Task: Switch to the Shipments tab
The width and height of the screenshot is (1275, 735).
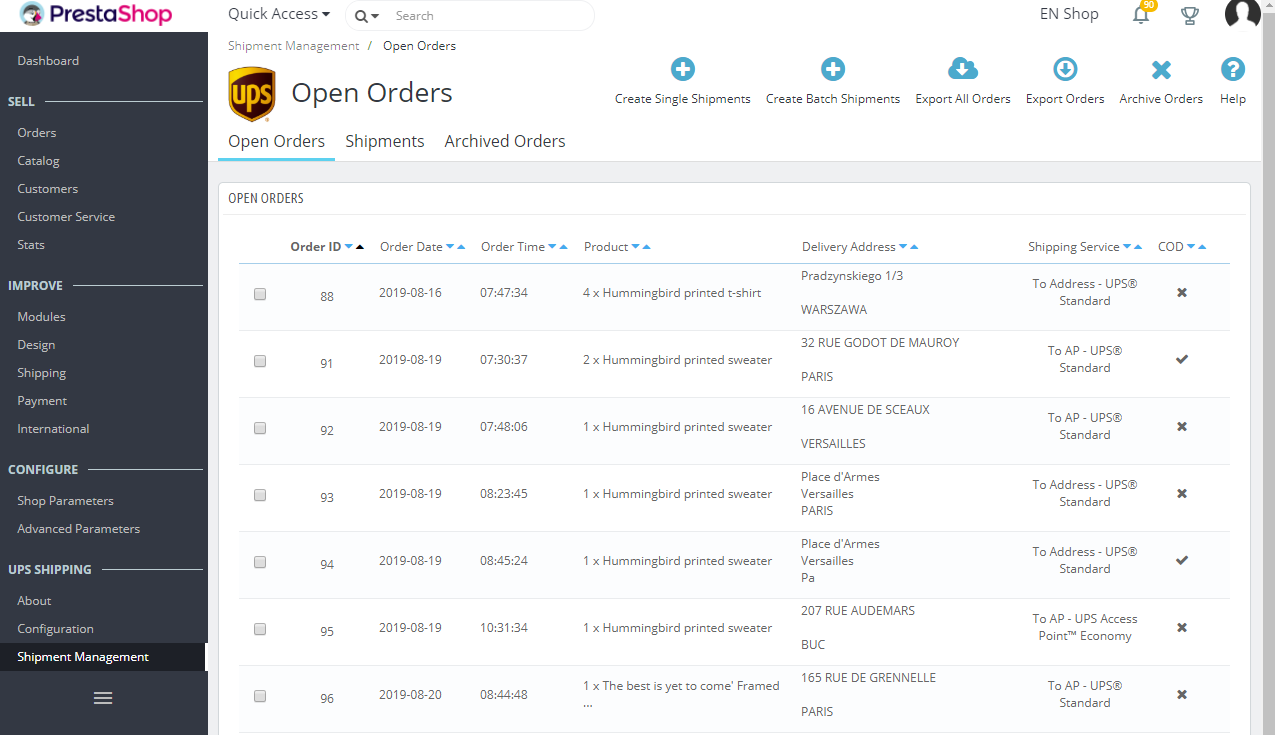Action: pos(385,141)
